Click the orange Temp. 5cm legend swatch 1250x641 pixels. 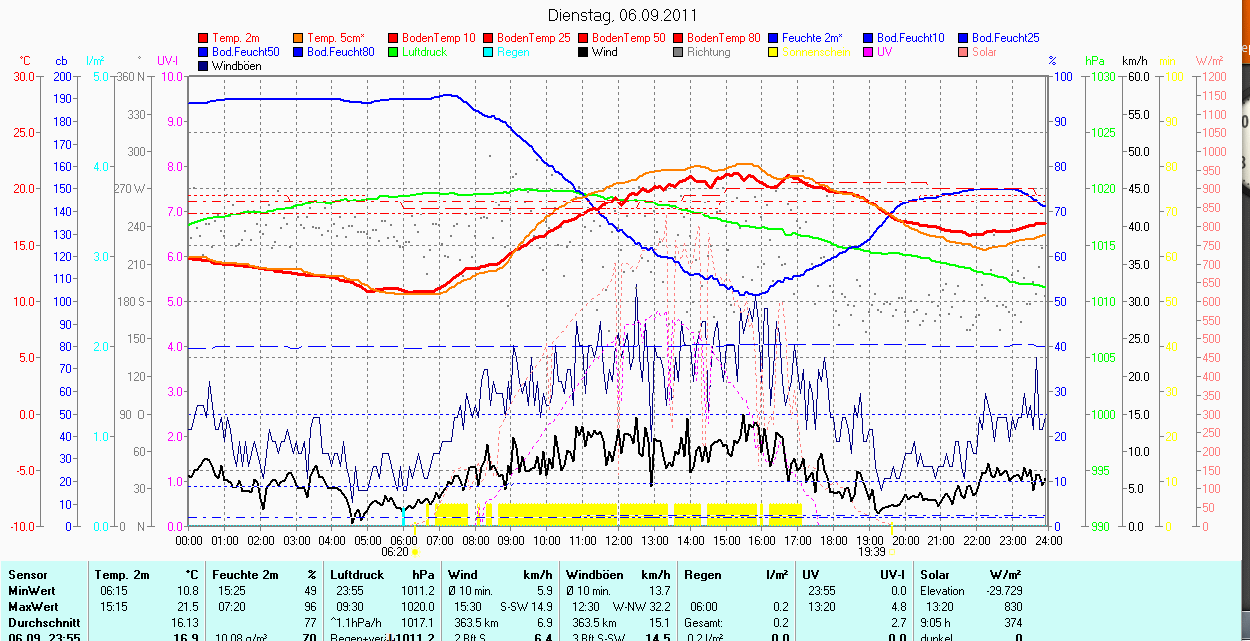[x=298, y=38]
